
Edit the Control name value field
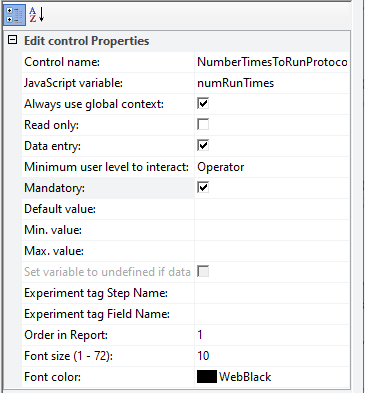pos(272,62)
